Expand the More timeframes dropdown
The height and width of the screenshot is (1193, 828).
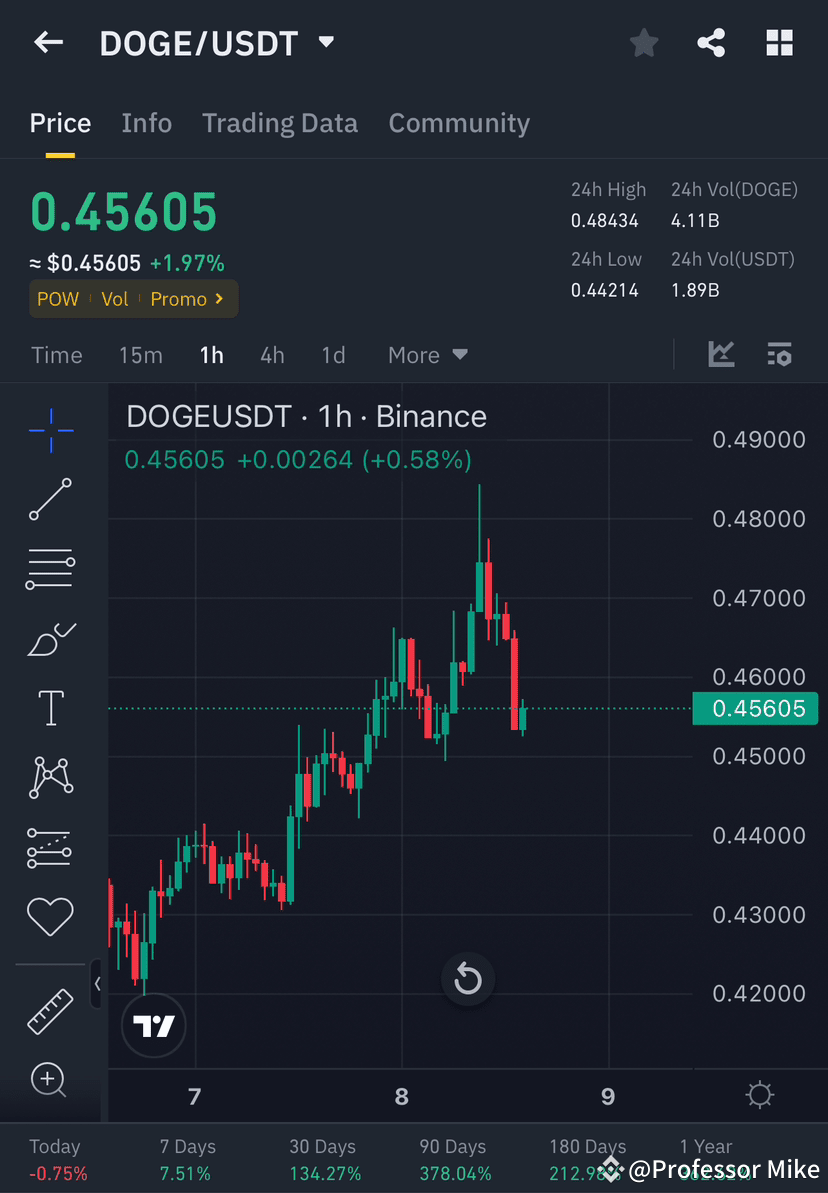click(x=427, y=354)
